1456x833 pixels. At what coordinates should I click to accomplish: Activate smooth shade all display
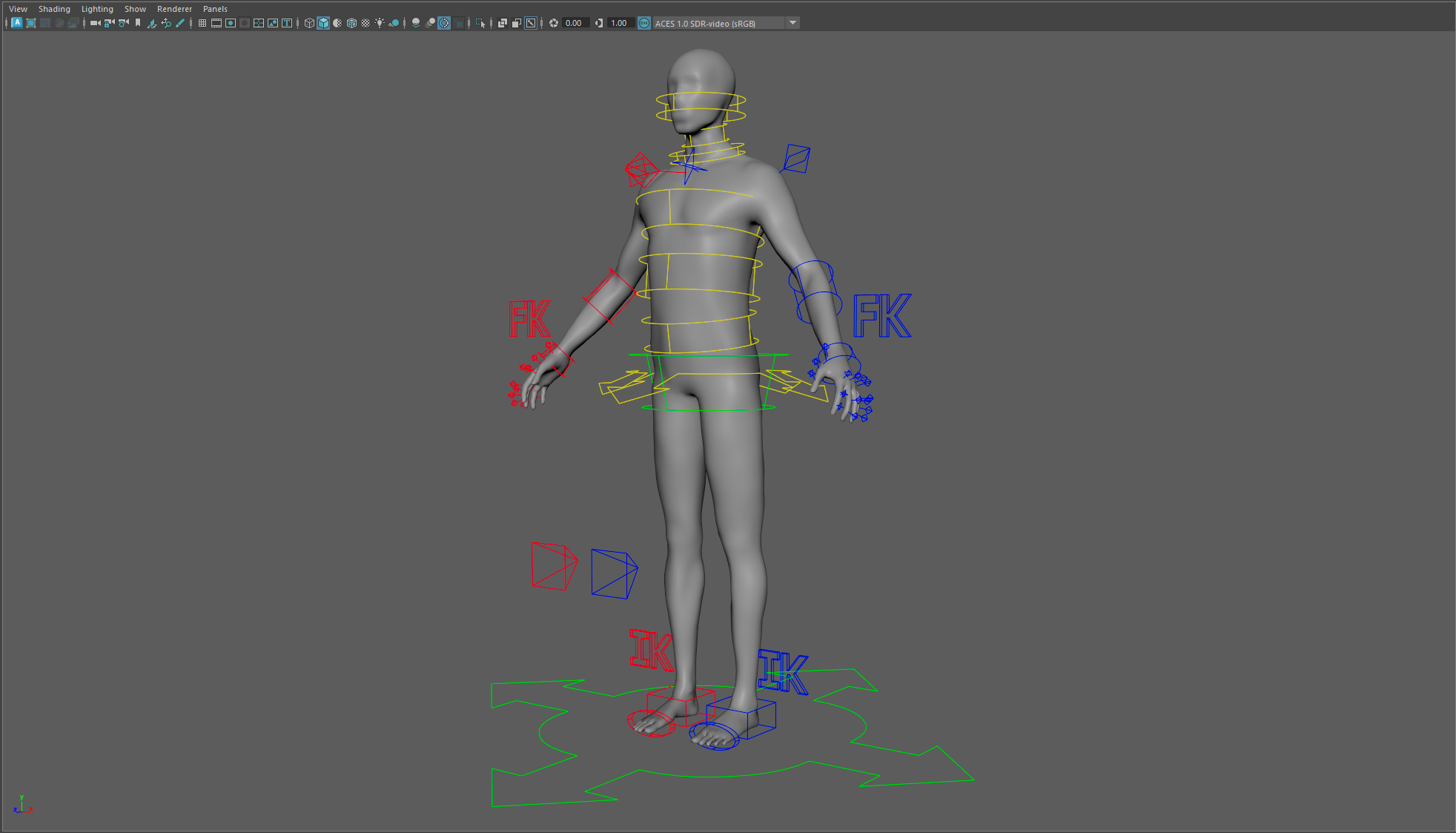[323, 22]
